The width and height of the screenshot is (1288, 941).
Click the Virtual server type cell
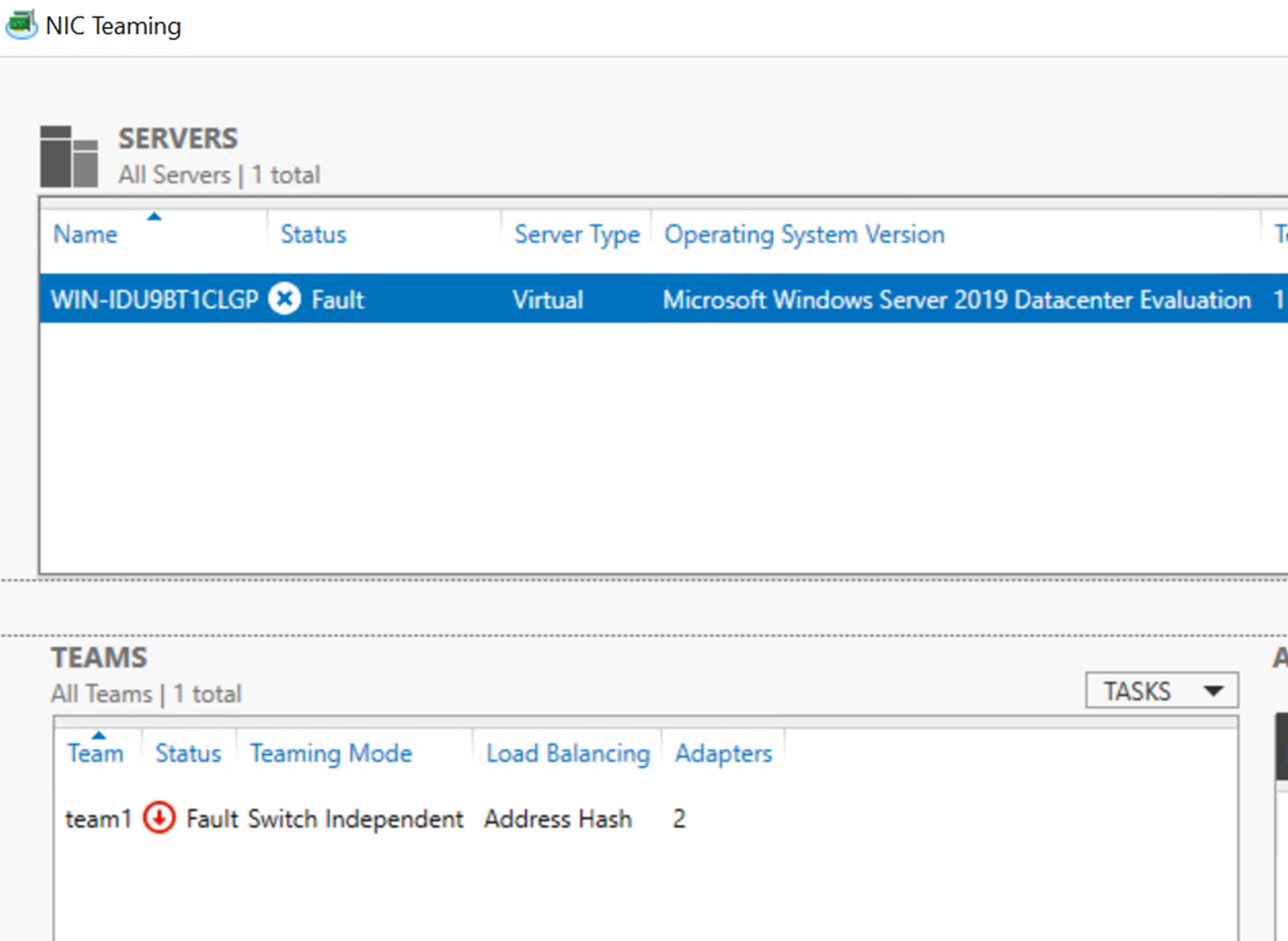click(x=548, y=299)
